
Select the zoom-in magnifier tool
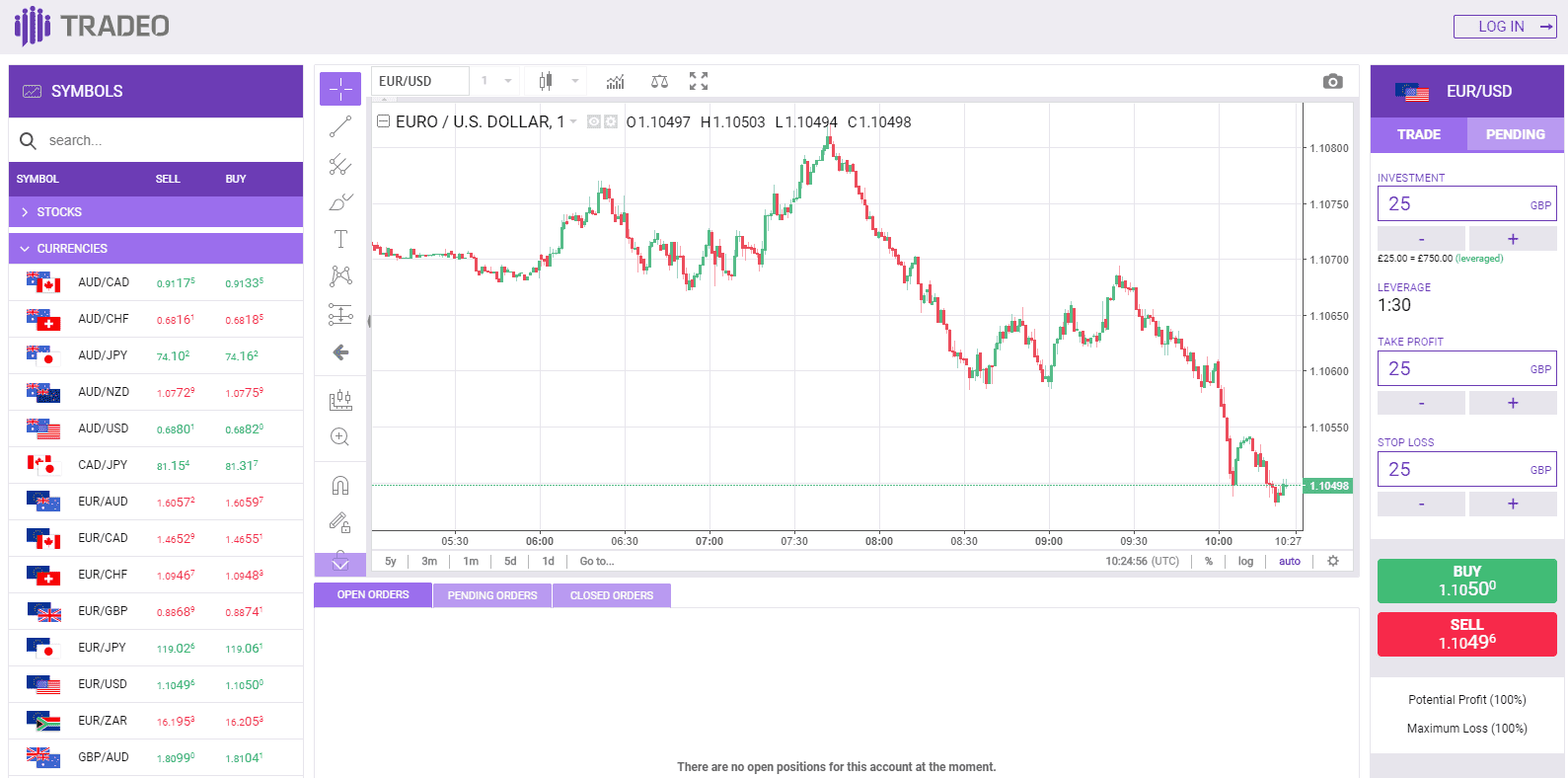point(340,437)
